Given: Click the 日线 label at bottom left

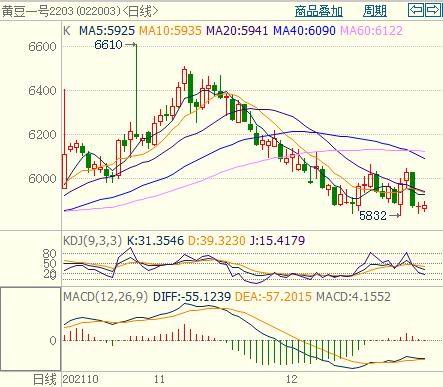Looking at the screenshot, I should pyautogui.click(x=45, y=380).
